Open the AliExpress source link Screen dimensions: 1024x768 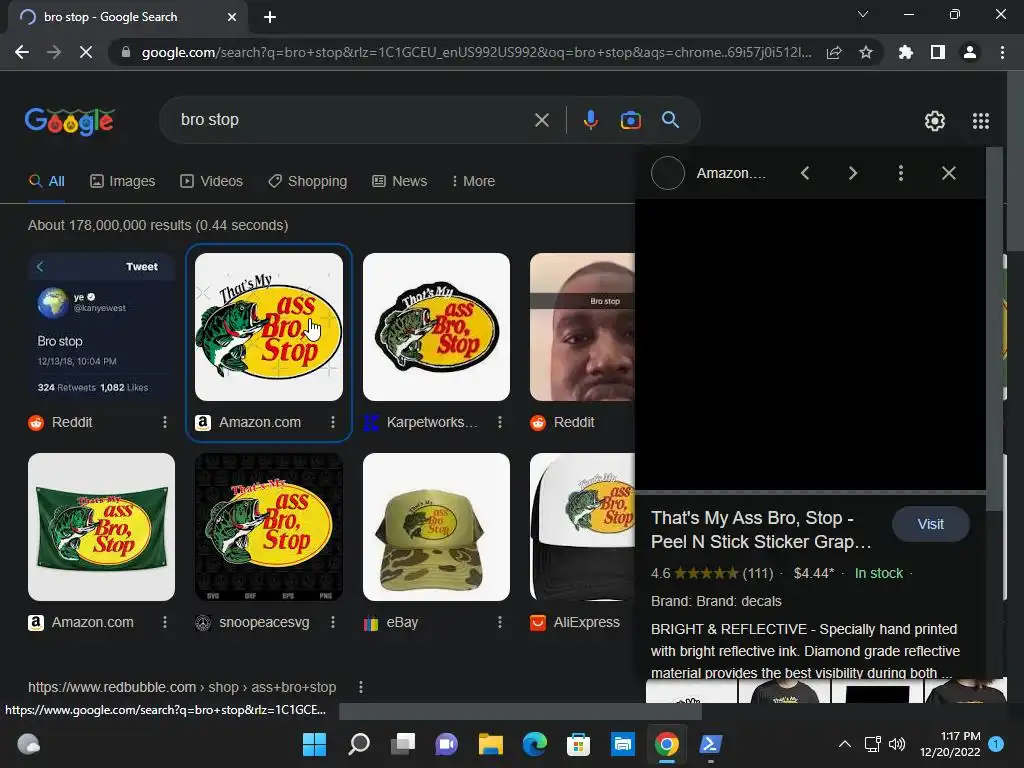pos(586,622)
